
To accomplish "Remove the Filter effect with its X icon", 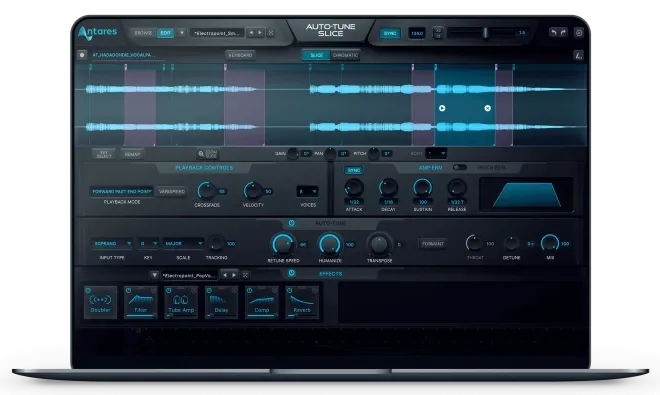I will coord(154,290).
